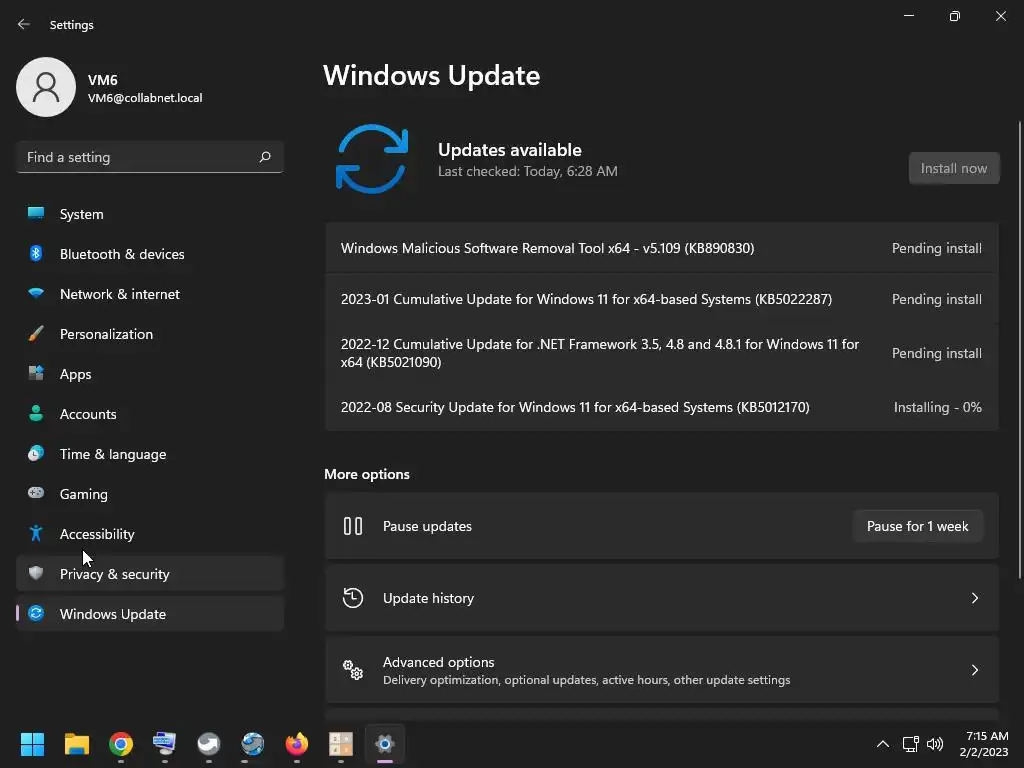
Task: Click the Personalization paintbrush icon
Action: click(x=36, y=333)
